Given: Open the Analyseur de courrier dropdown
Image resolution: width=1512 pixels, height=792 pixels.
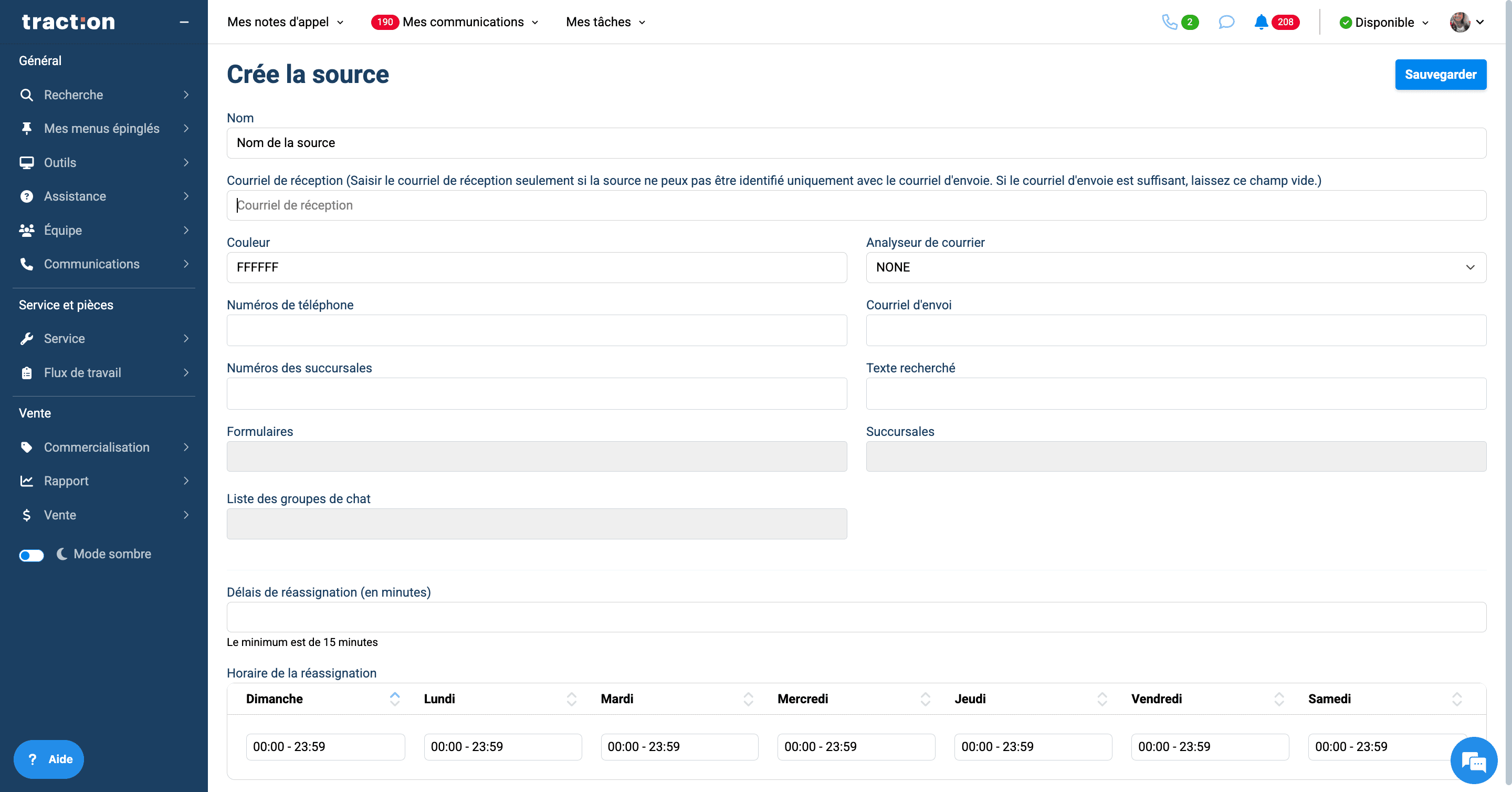Looking at the screenshot, I should [1175, 268].
